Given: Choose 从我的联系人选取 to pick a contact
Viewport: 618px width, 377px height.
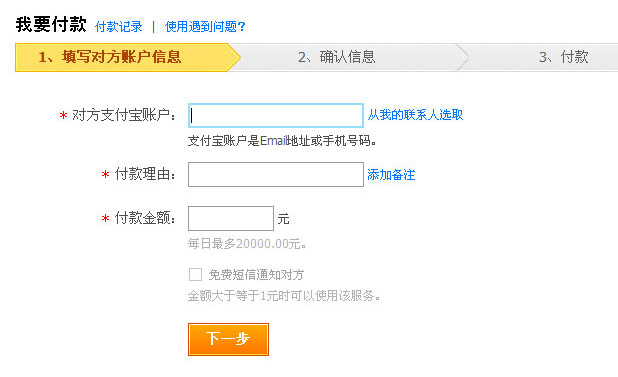Looking at the screenshot, I should coord(415,115).
